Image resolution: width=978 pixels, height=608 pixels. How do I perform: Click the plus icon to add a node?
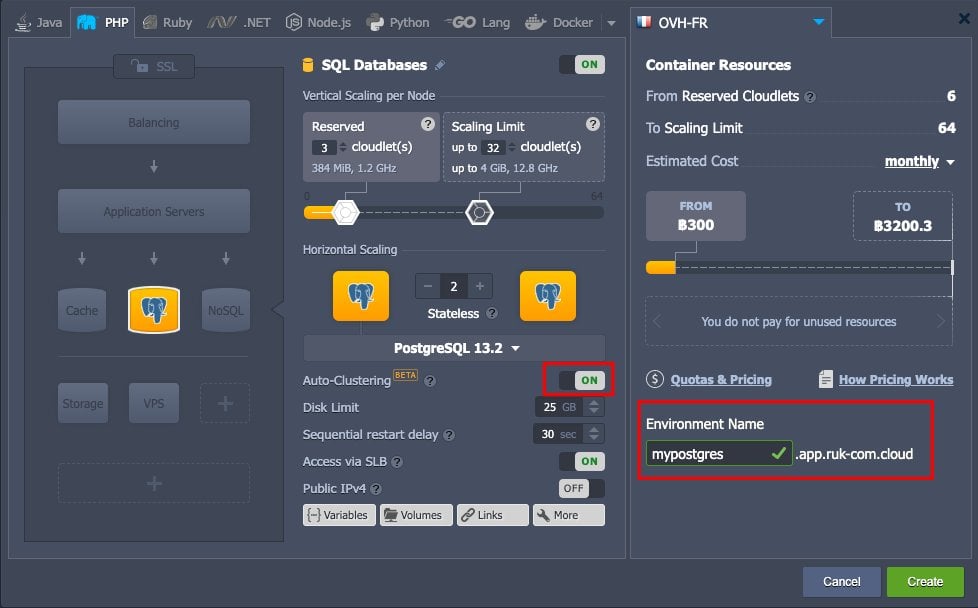click(x=480, y=286)
